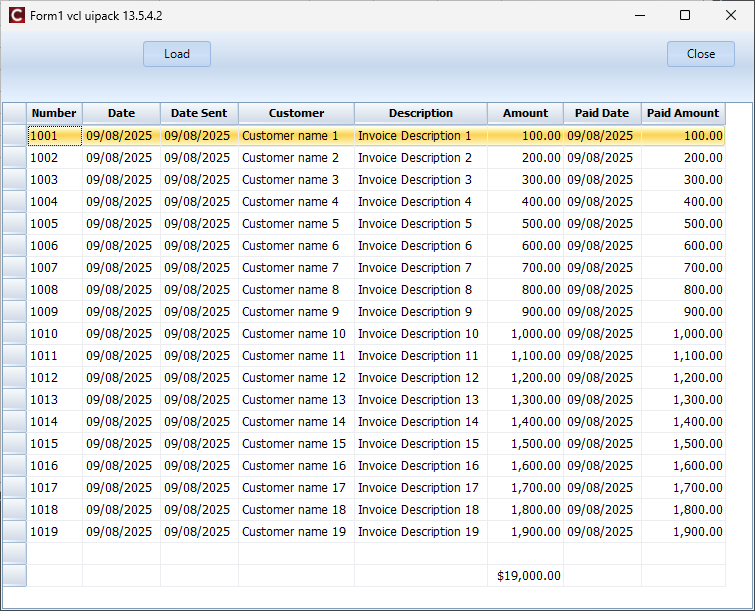This screenshot has height=611, width=755.
Task: Click the app icon in title bar
Action: 15,15
